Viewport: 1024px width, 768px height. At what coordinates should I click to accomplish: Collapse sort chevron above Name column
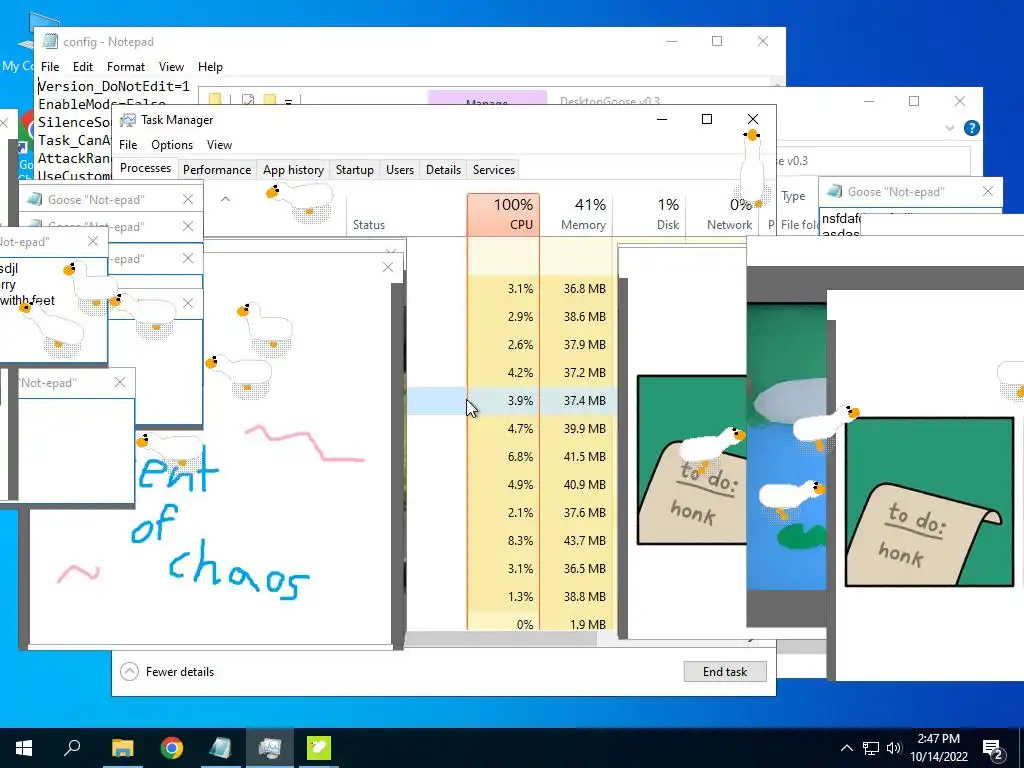(x=225, y=199)
